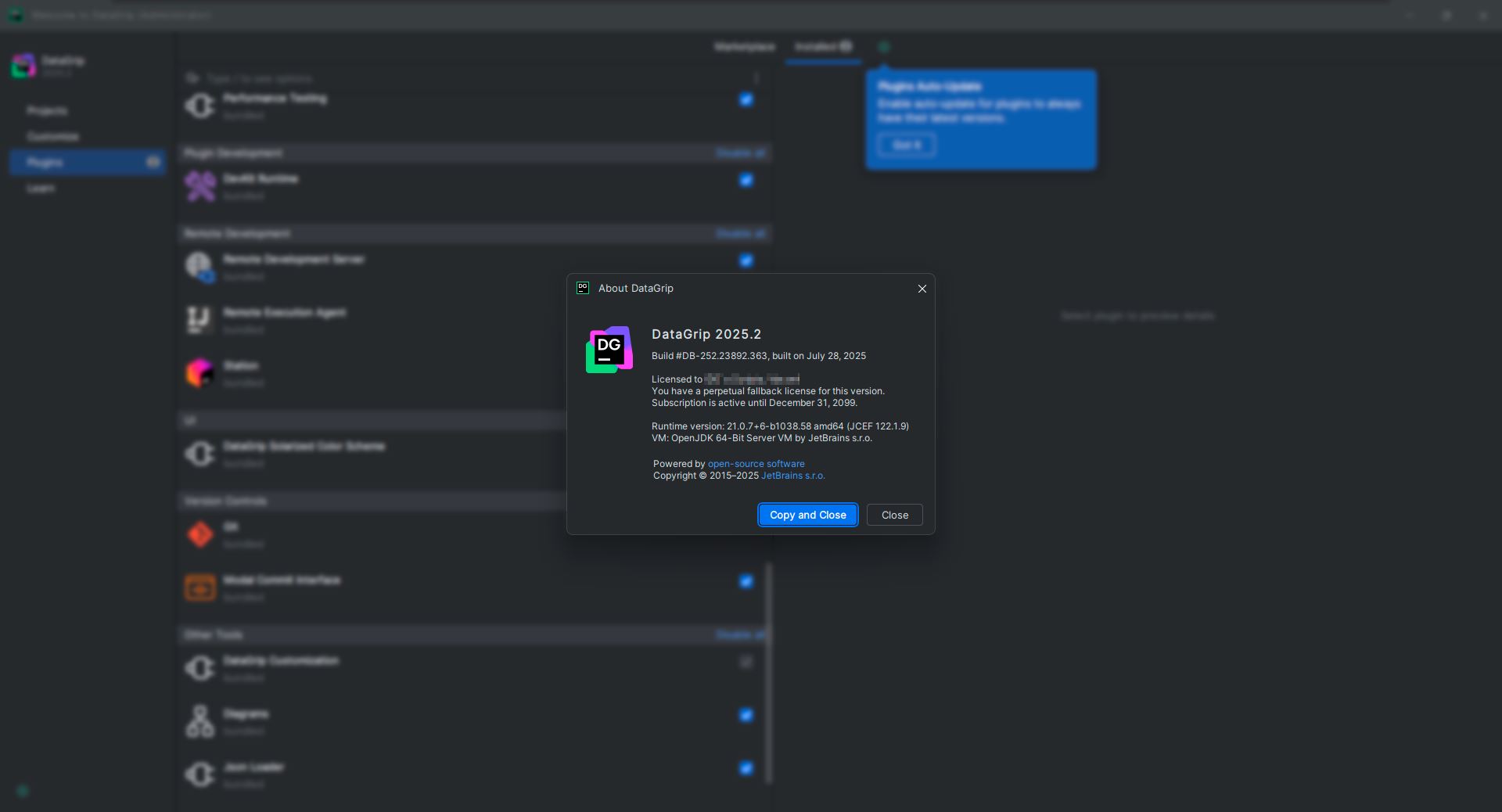Open the JetBrains s.r.o. link
The width and height of the screenshot is (1502, 812).
[793, 476]
